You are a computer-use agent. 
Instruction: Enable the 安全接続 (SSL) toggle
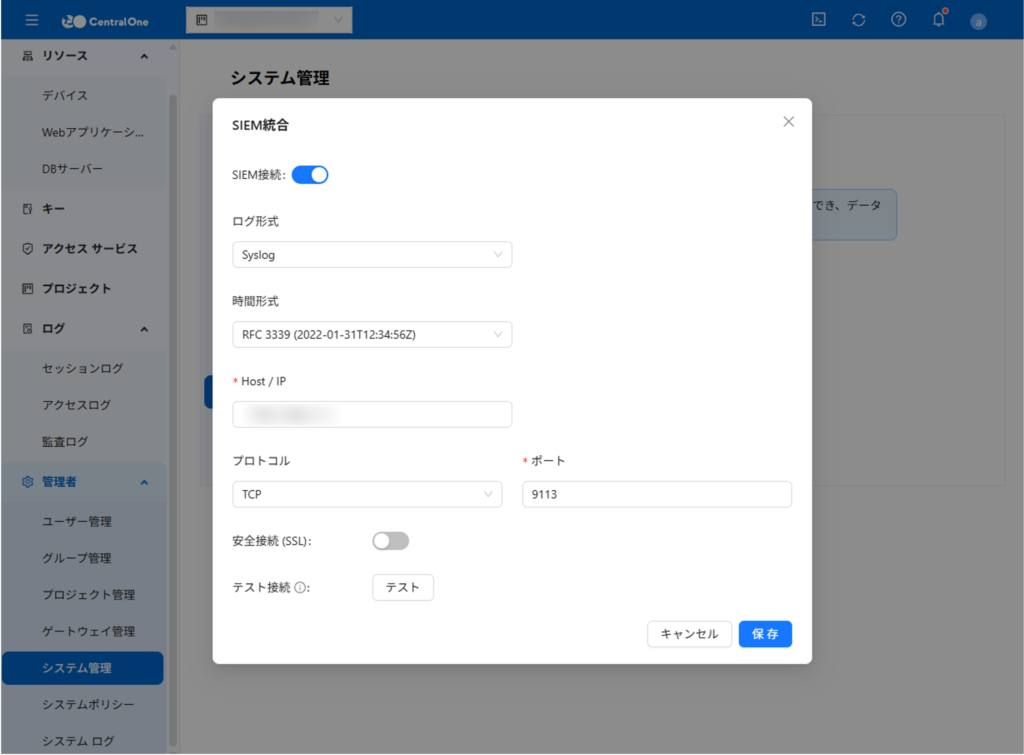391,541
